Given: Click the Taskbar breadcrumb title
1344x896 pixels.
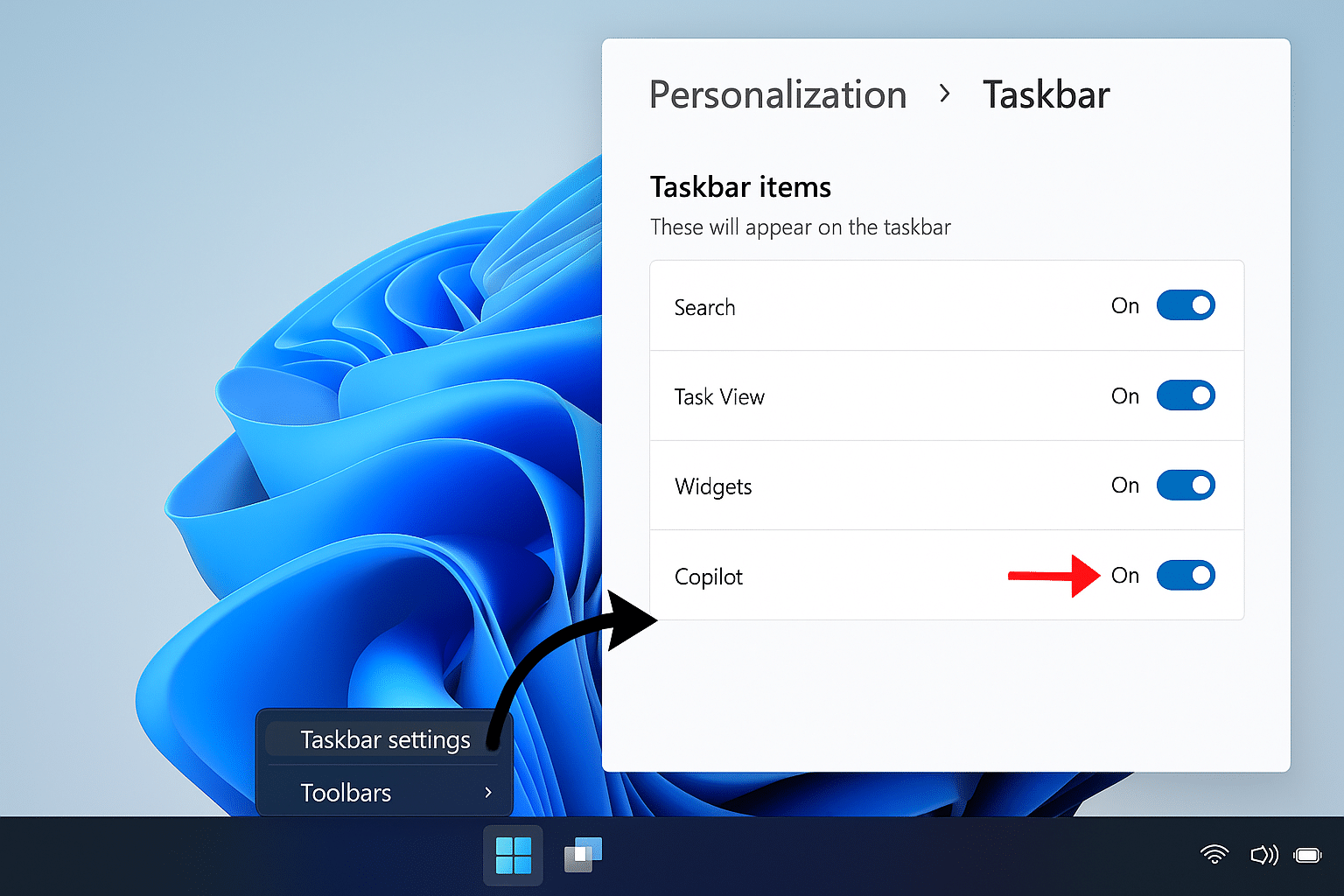Looking at the screenshot, I should tap(1046, 94).
